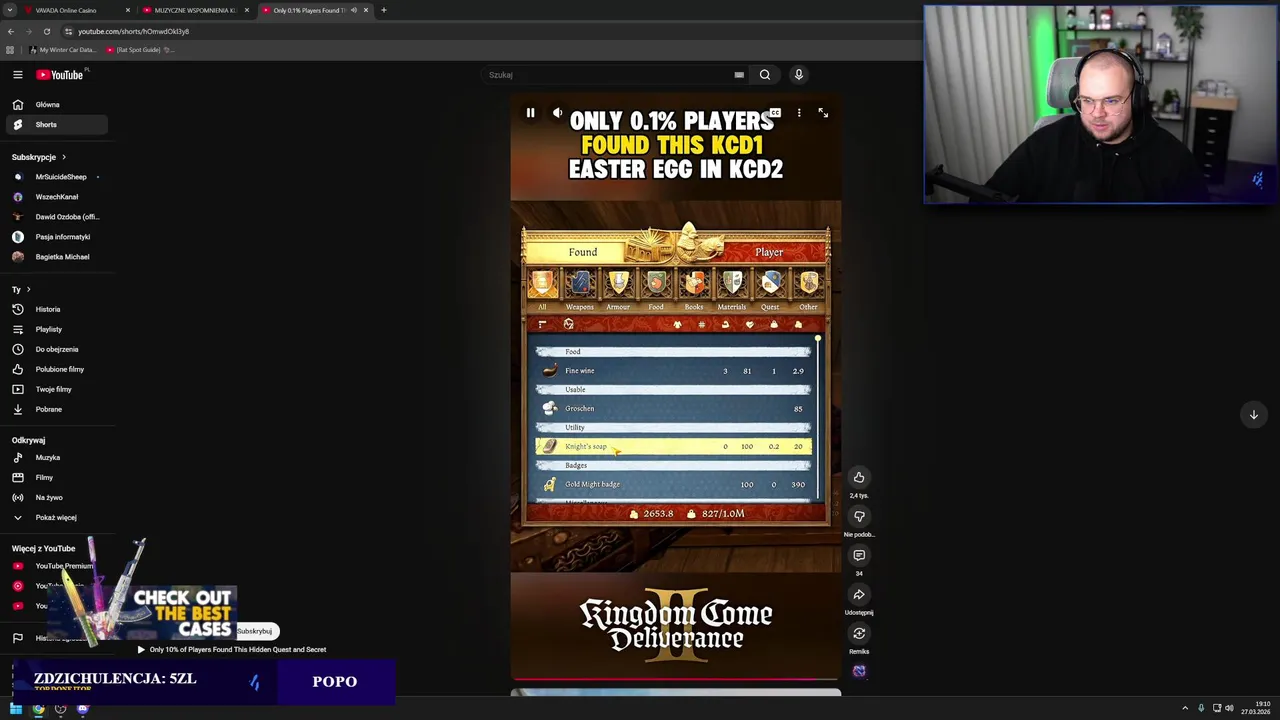Open Chrome from the taskbar
The width and height of the screenshot is (1280, 720).
click(38, 709)
